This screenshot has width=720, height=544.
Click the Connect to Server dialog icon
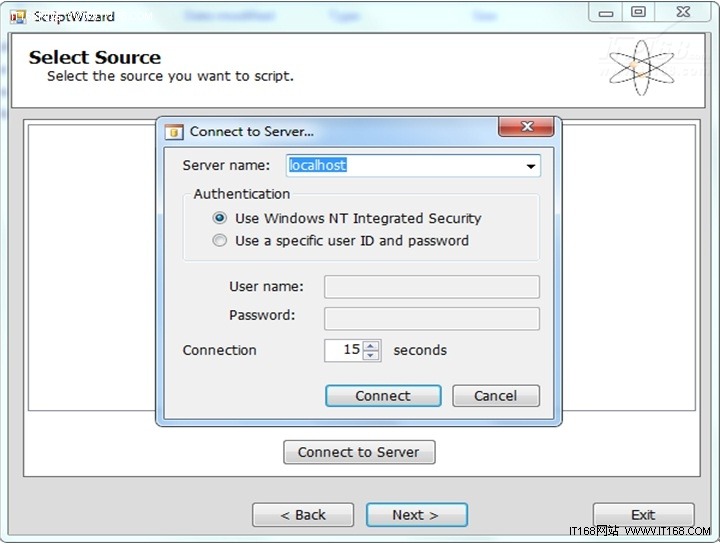point(174,132)
